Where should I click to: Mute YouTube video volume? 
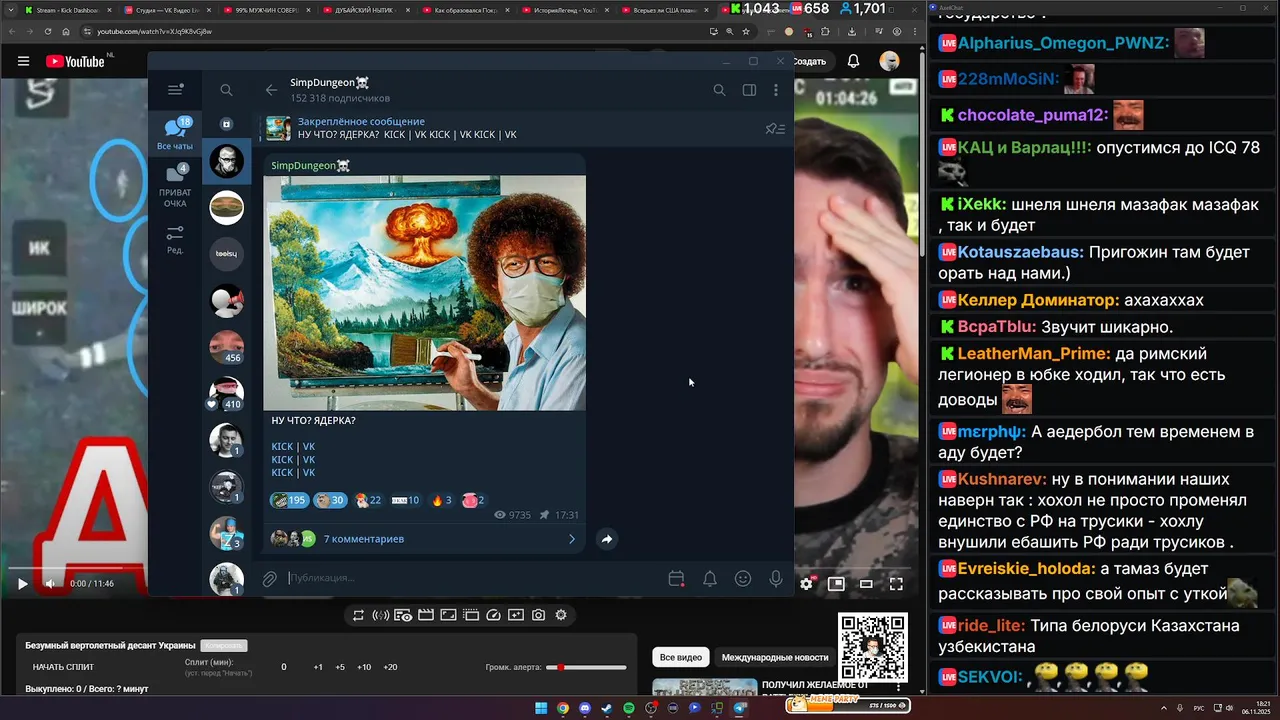pos(50,584)
